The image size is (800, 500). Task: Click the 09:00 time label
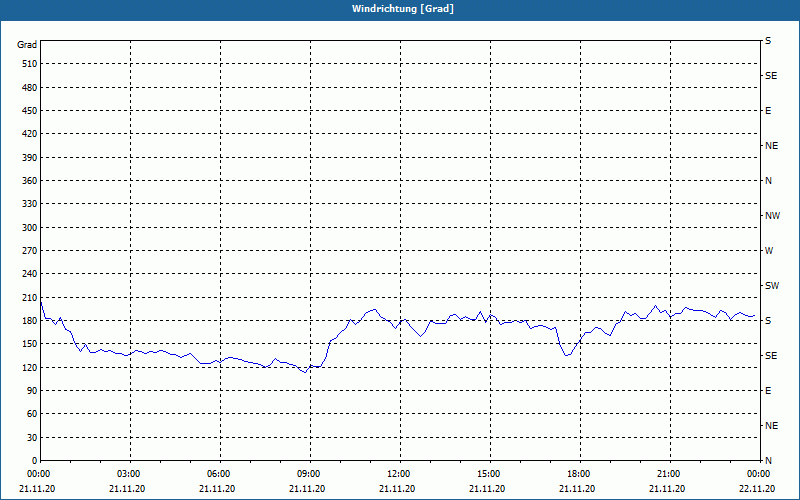click(310, 474)
